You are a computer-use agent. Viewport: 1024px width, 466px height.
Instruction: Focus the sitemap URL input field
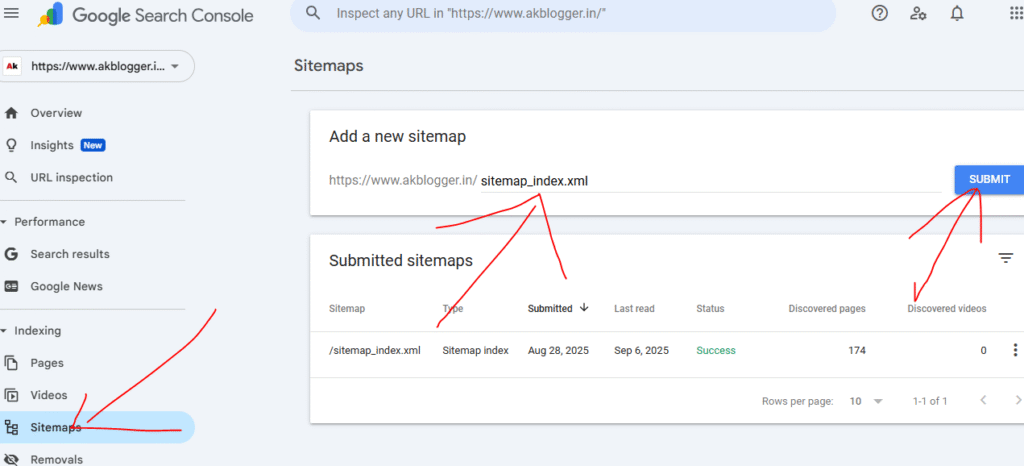tap(710, 181)
